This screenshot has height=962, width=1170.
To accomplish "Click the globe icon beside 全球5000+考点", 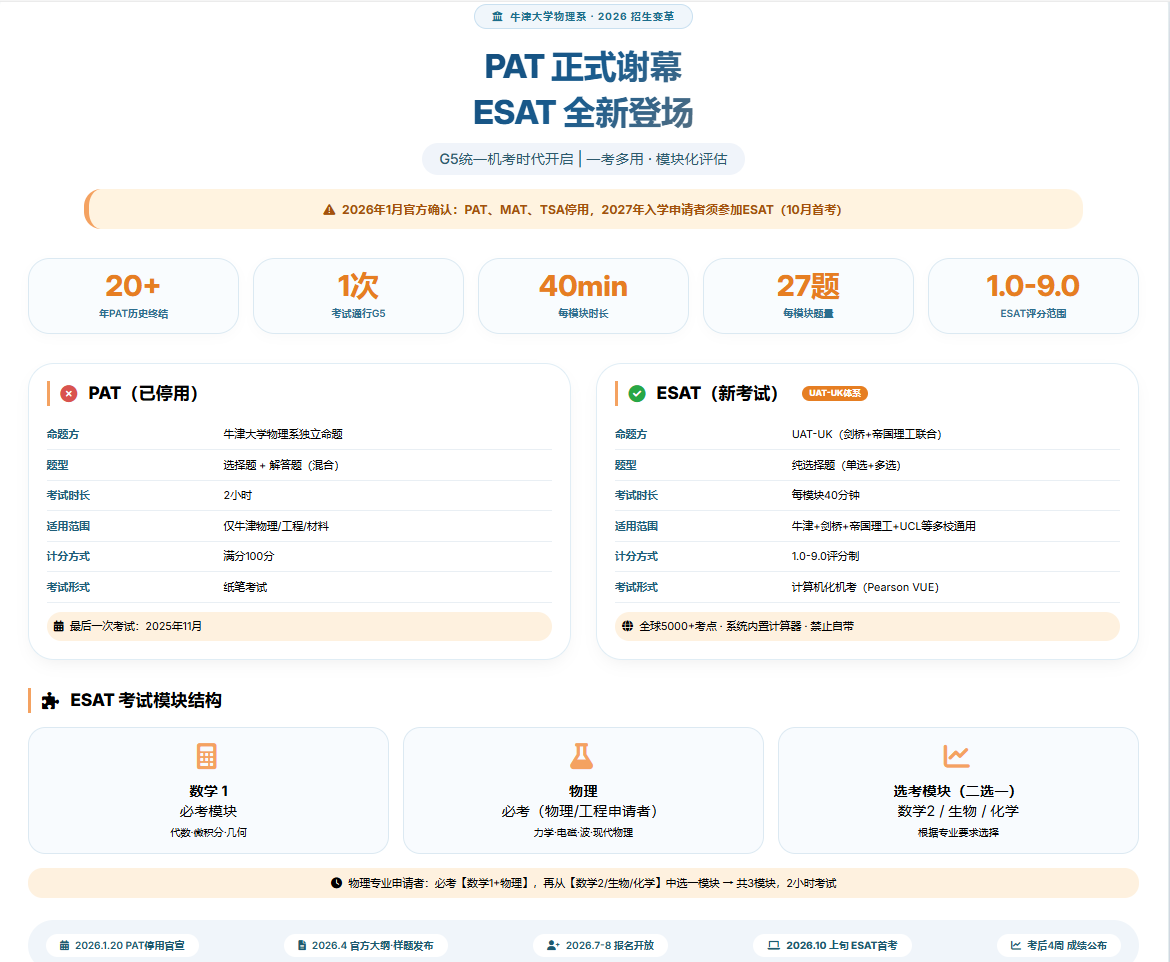I will [x=627, y=626].
